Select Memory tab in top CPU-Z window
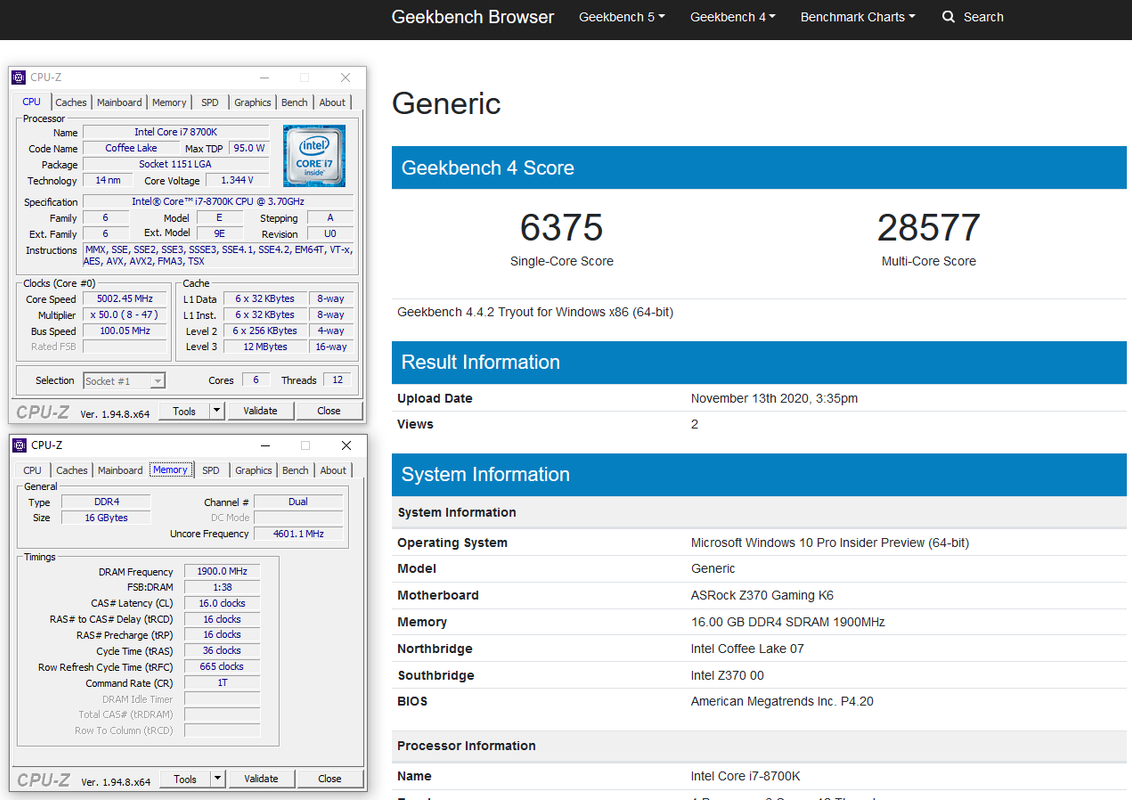Viewport: 1132px width, 800px height. [x=169, y=103]
